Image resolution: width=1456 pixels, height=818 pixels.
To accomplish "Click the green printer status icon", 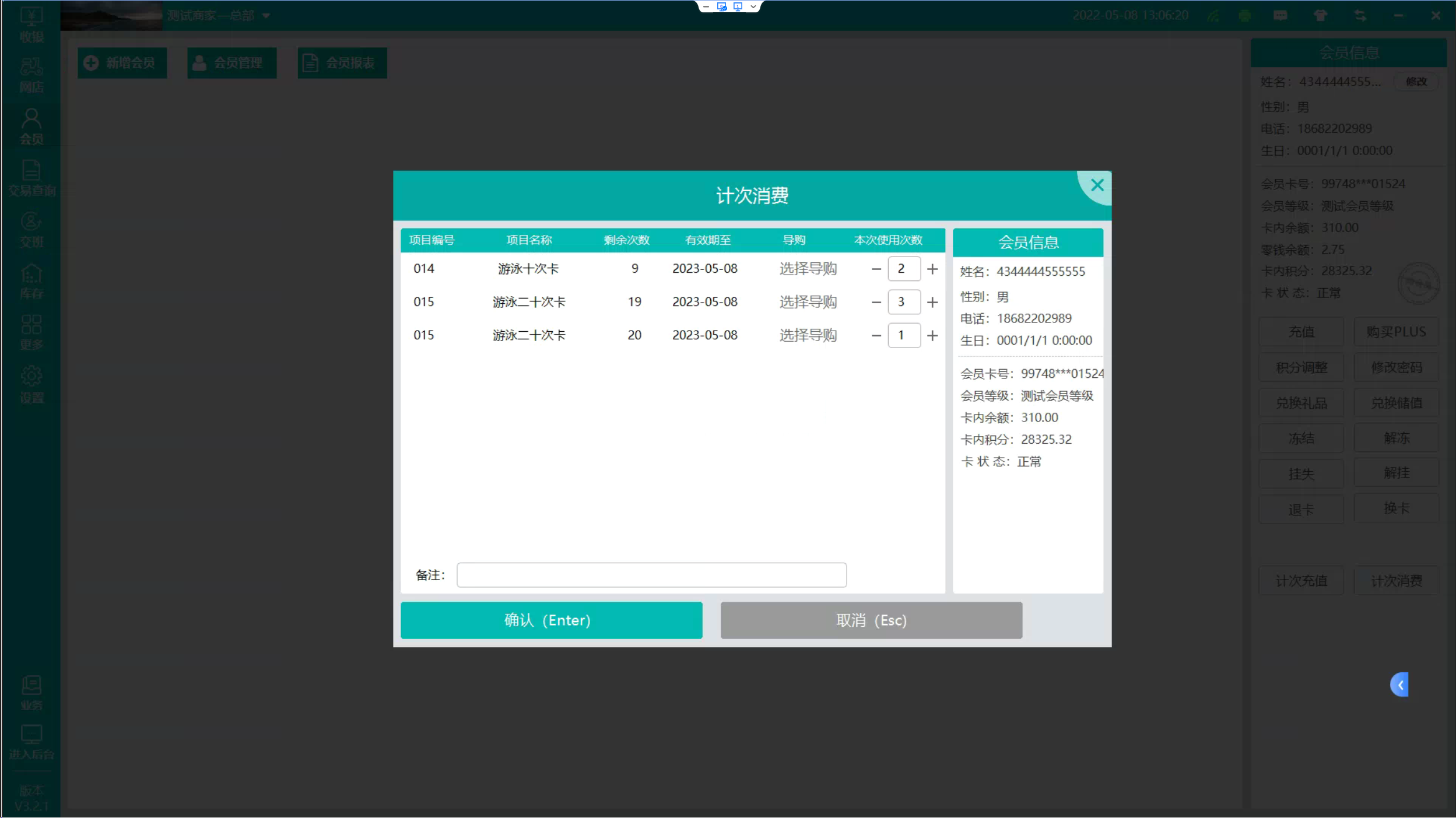I will point(1244,16).
